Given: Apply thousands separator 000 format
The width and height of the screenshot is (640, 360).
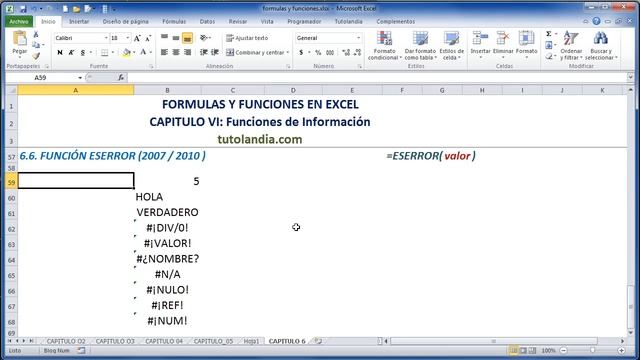Looking at the screenshot, I should [x=330, y=53].
